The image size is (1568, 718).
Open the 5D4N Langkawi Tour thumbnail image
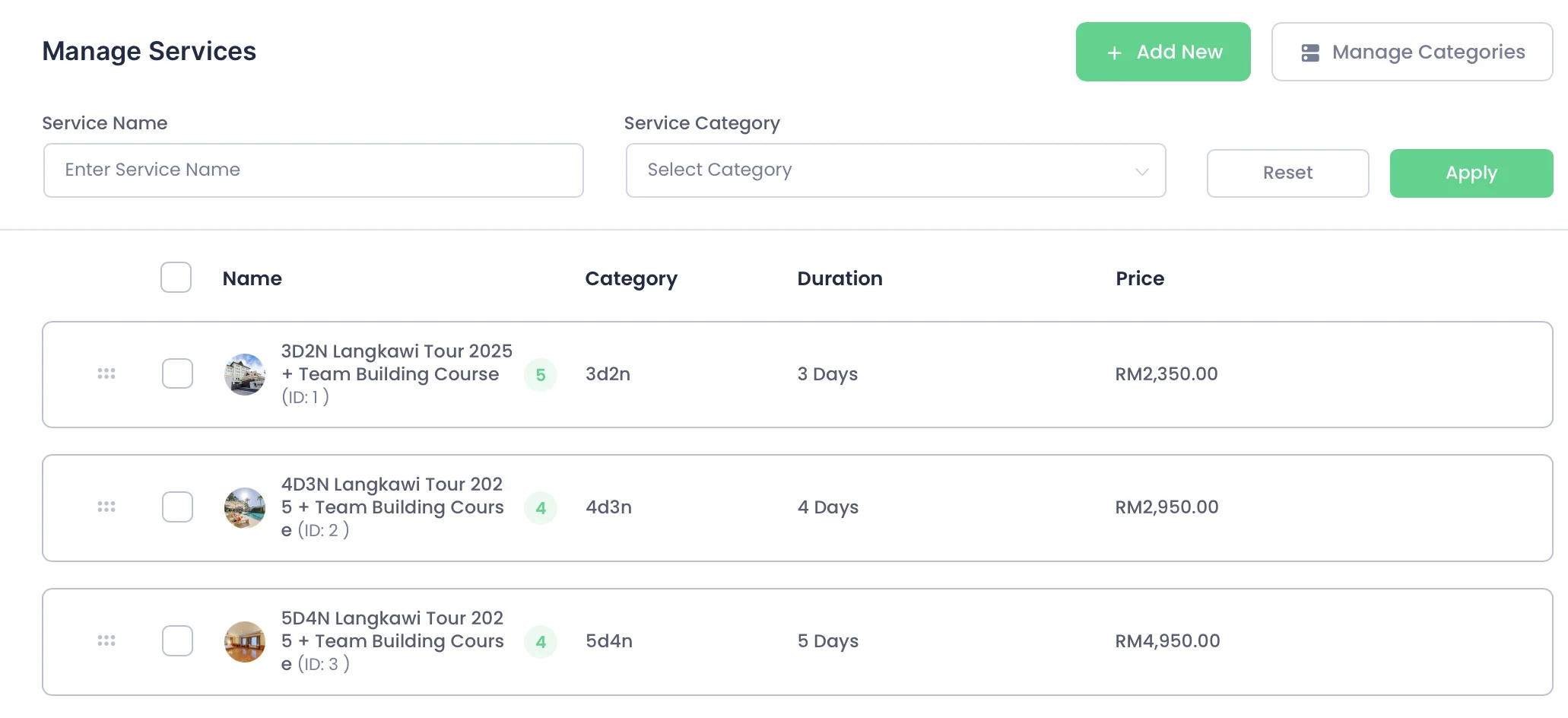click(x=245, y=641)
